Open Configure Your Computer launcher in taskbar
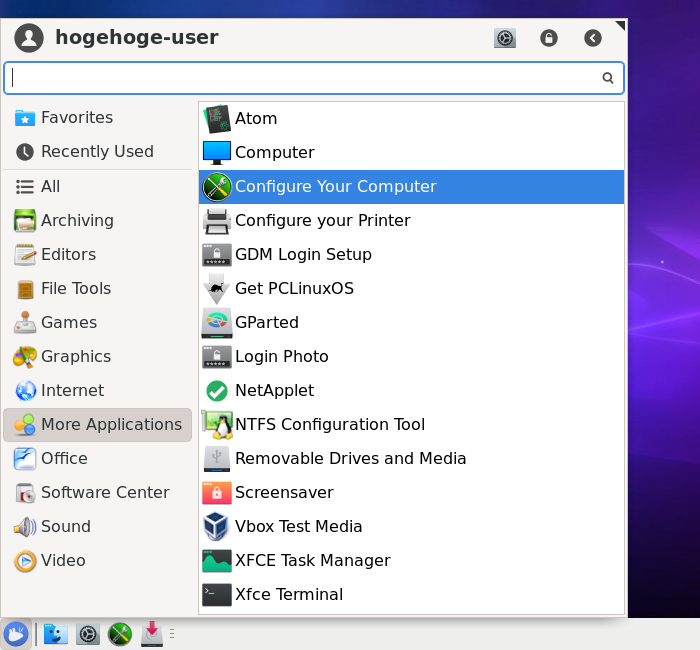This screenshot has width=700, height=650. pyautogui.click(x=120, y=634)
